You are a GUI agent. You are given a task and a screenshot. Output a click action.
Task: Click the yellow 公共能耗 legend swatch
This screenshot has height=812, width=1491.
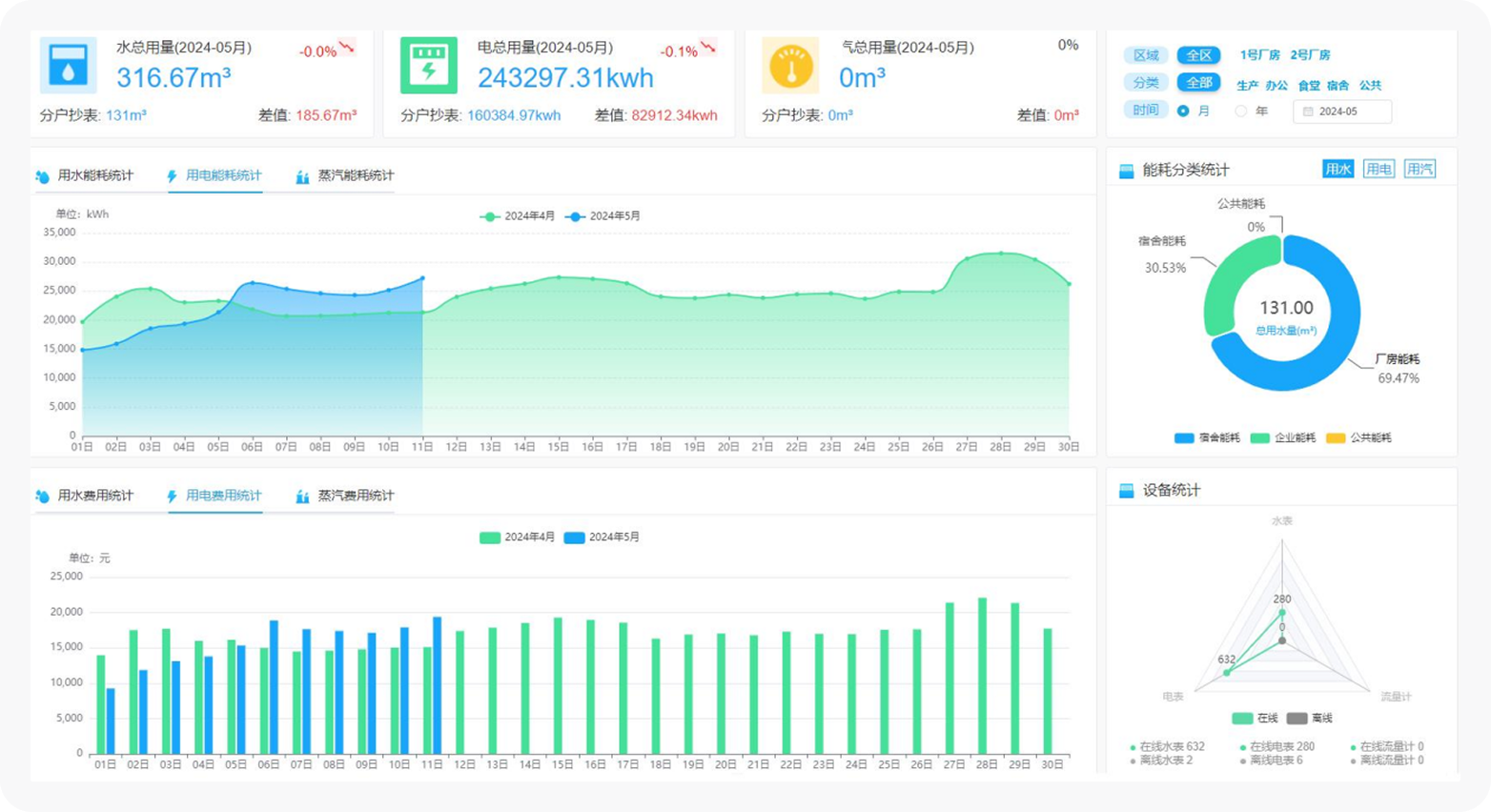[x=1336, y=438]
